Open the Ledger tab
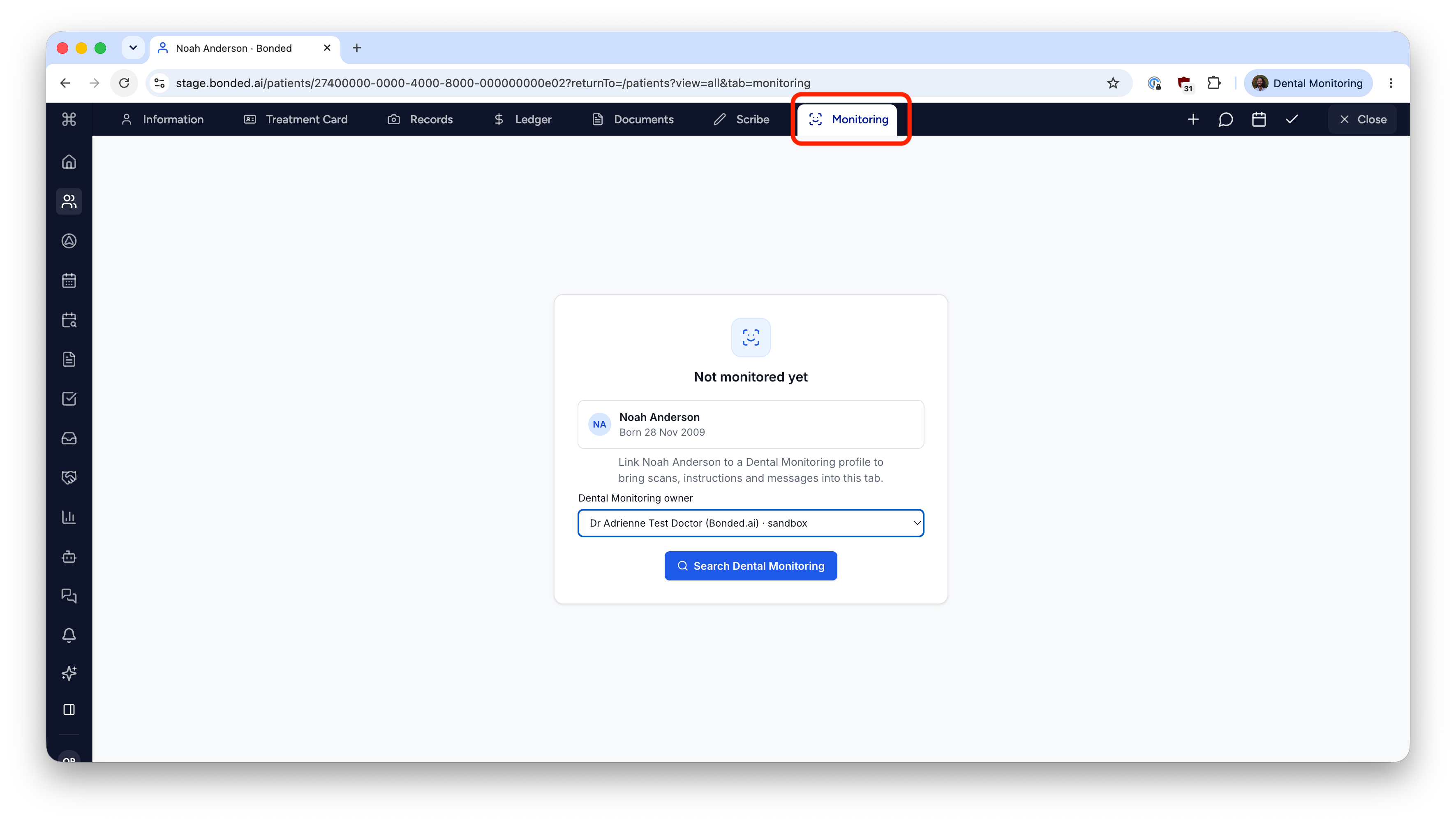The height and width of the screenshot is (823, 1456). pos(522,119)
